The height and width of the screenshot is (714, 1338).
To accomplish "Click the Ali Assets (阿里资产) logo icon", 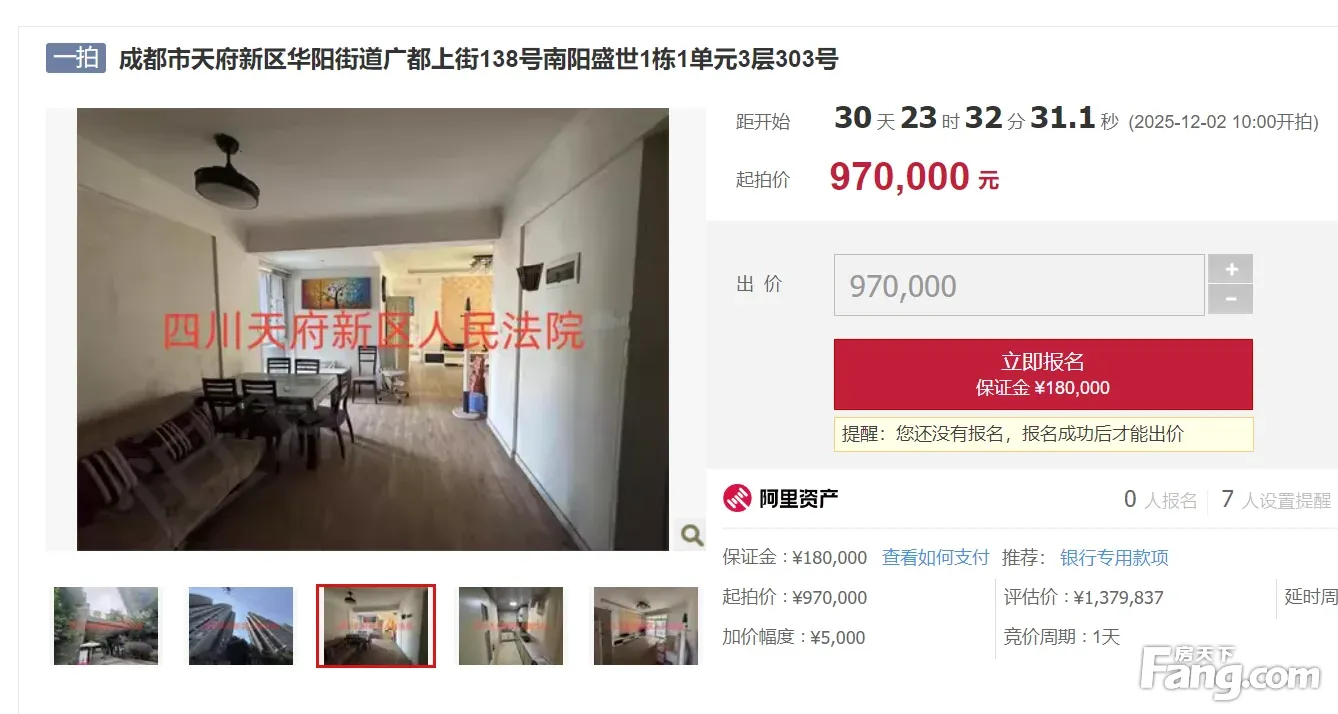I will 737,497.
